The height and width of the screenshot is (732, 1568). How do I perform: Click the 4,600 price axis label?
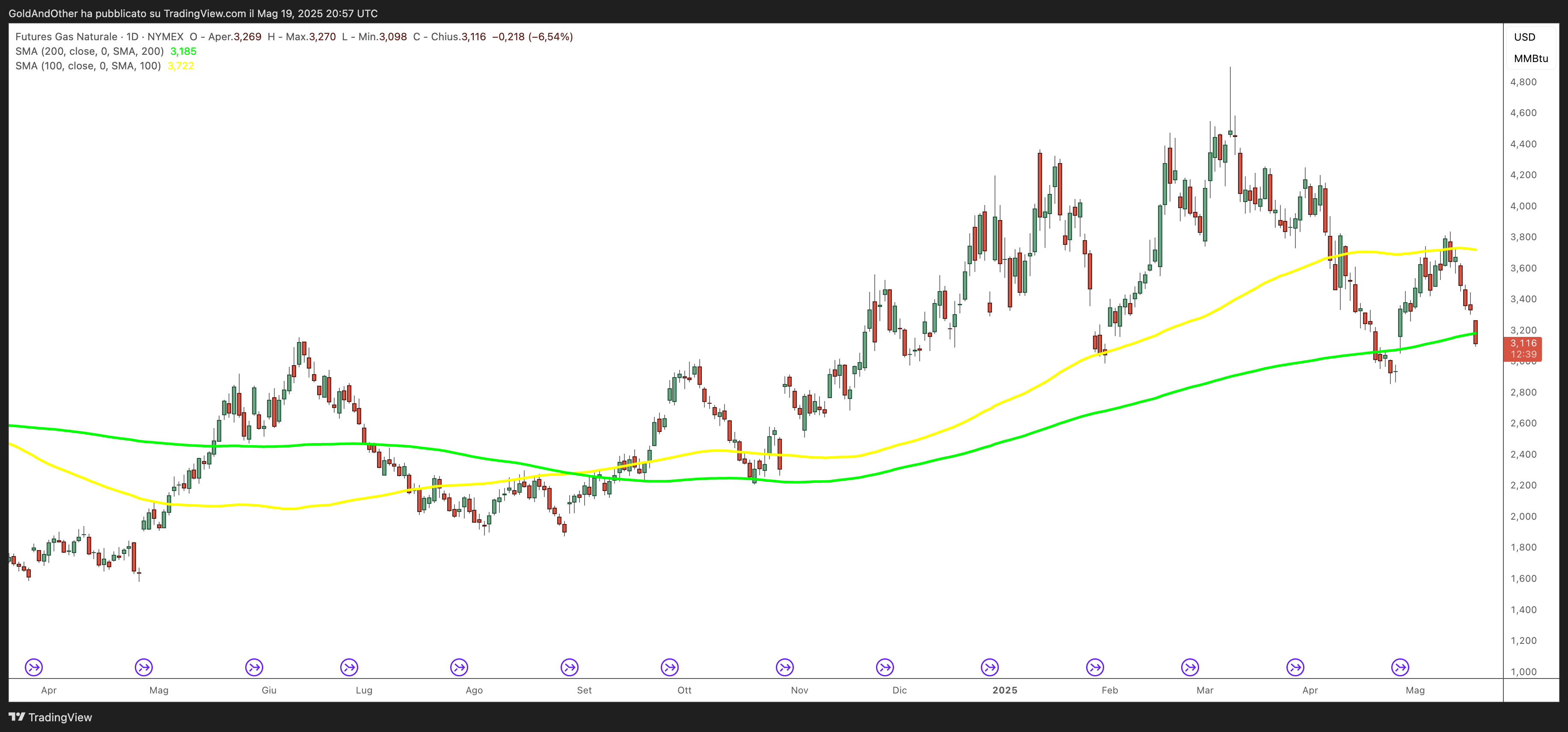pos(1523,113)
